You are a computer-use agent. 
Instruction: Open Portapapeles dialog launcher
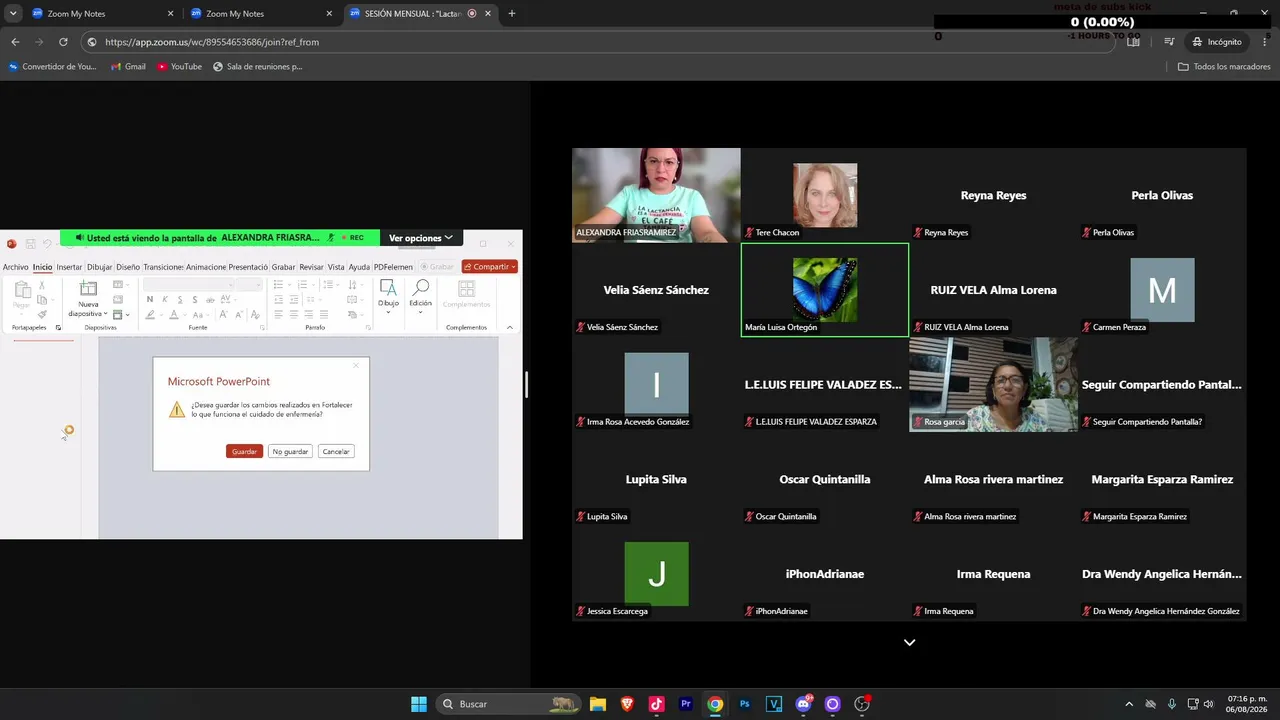[58, 327]
